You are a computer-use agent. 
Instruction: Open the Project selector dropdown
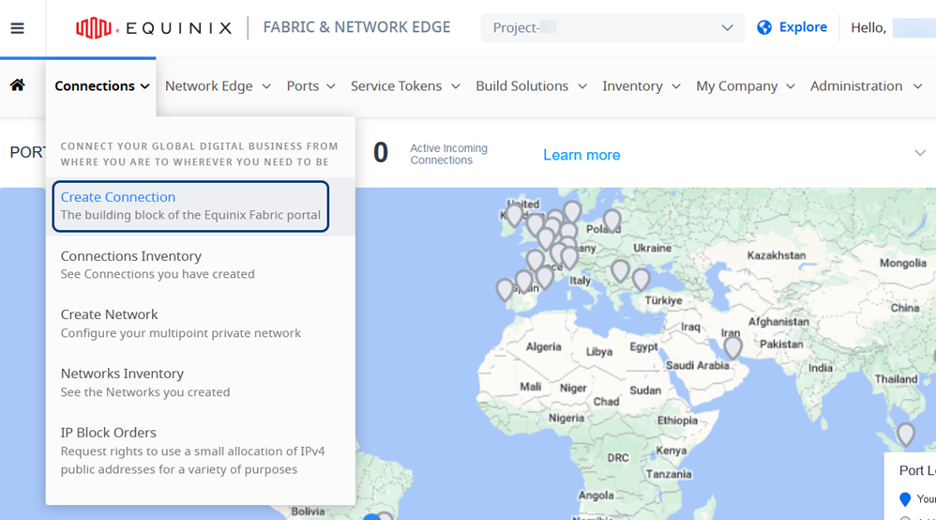click(612, 28)
